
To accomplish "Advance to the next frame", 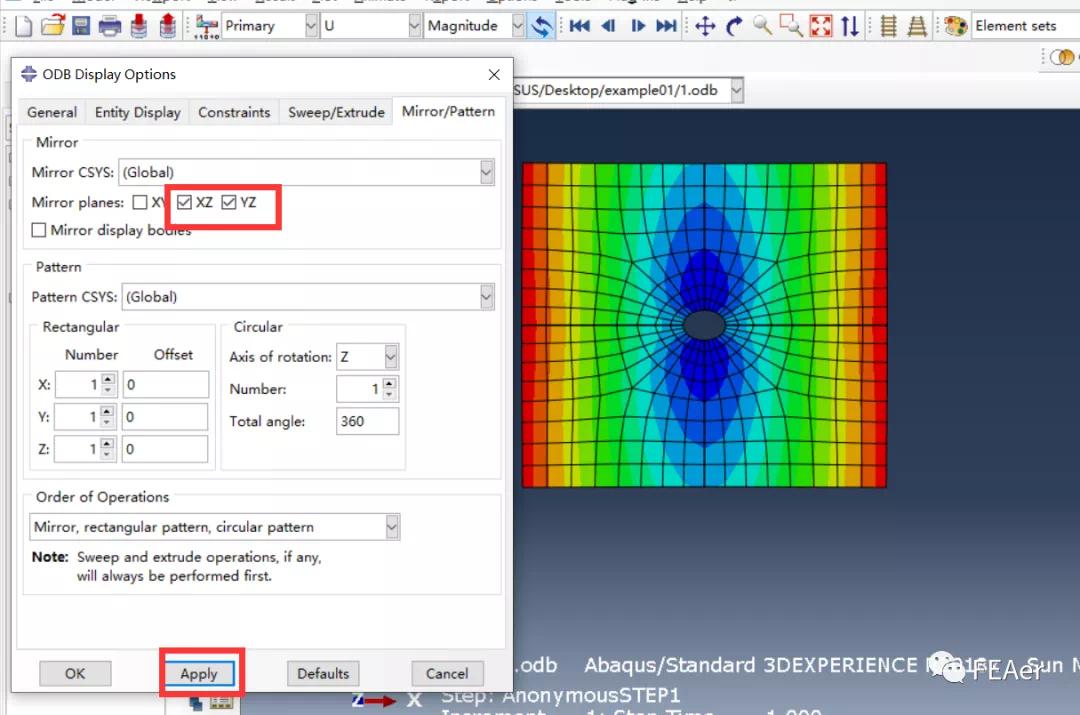I will (x=638, y=26).
